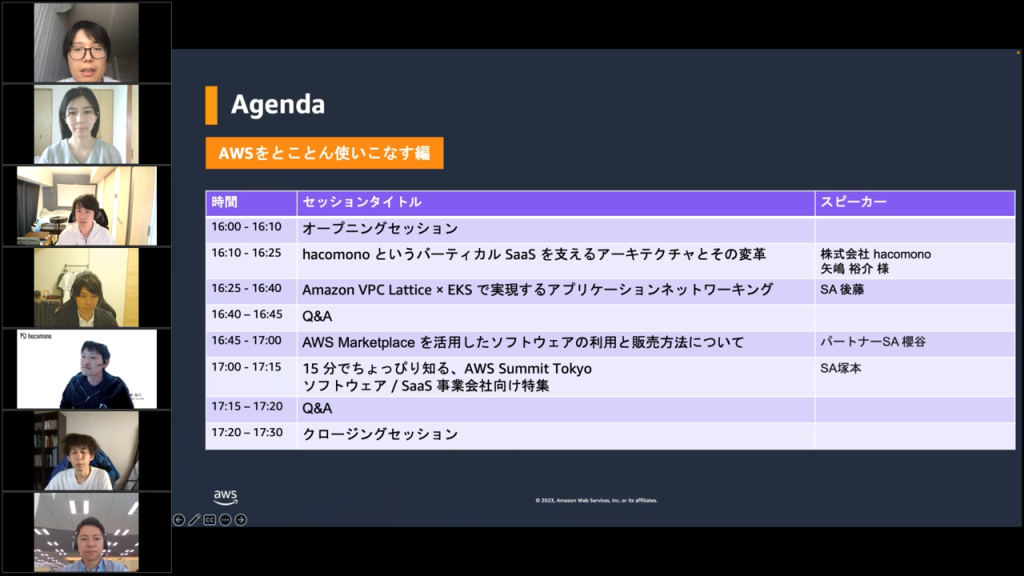Click the 'セッションタイトル' column header
This screenshot has width=1024, height=576.
click(556, 202)
